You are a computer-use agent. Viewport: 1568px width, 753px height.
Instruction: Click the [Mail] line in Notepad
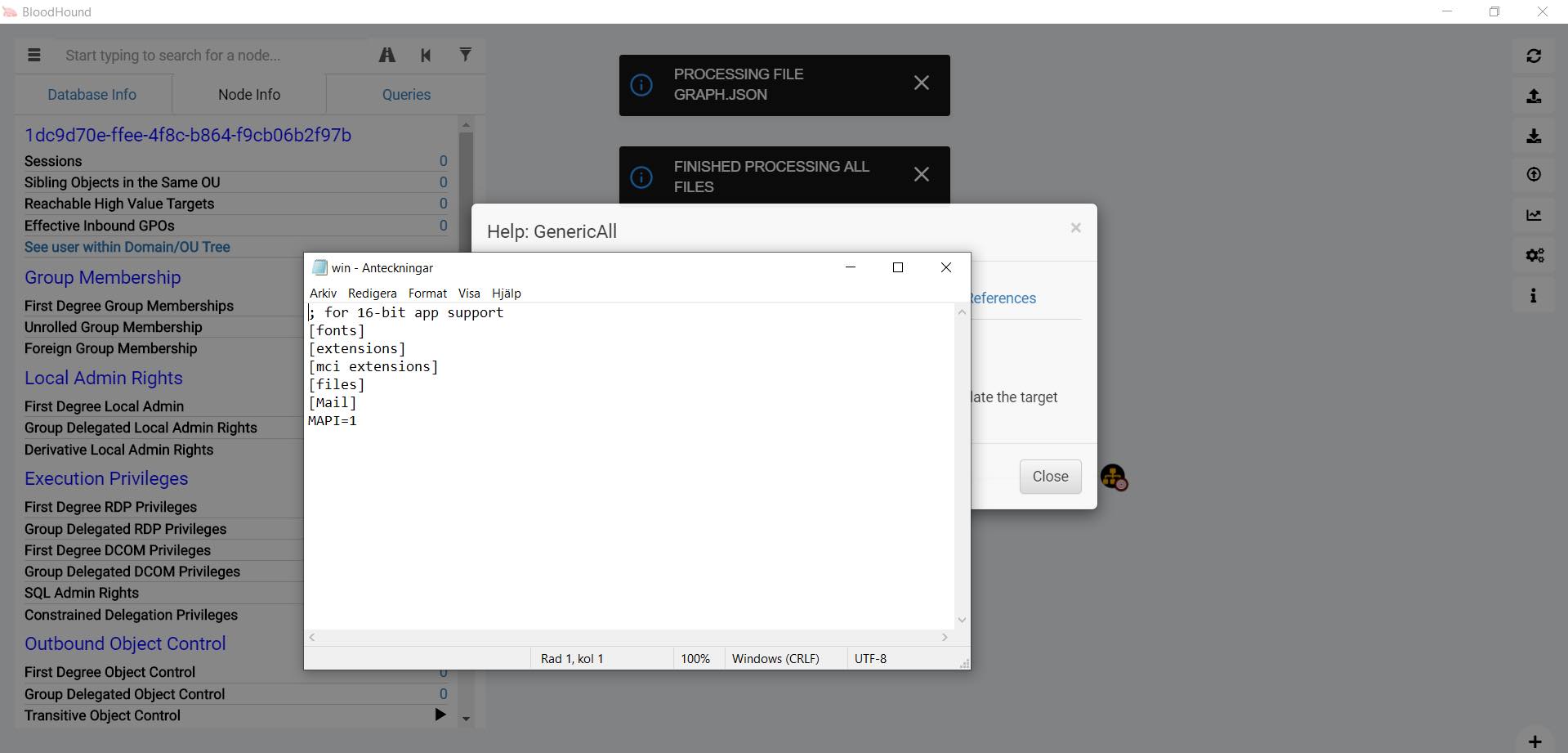(333, 402)
